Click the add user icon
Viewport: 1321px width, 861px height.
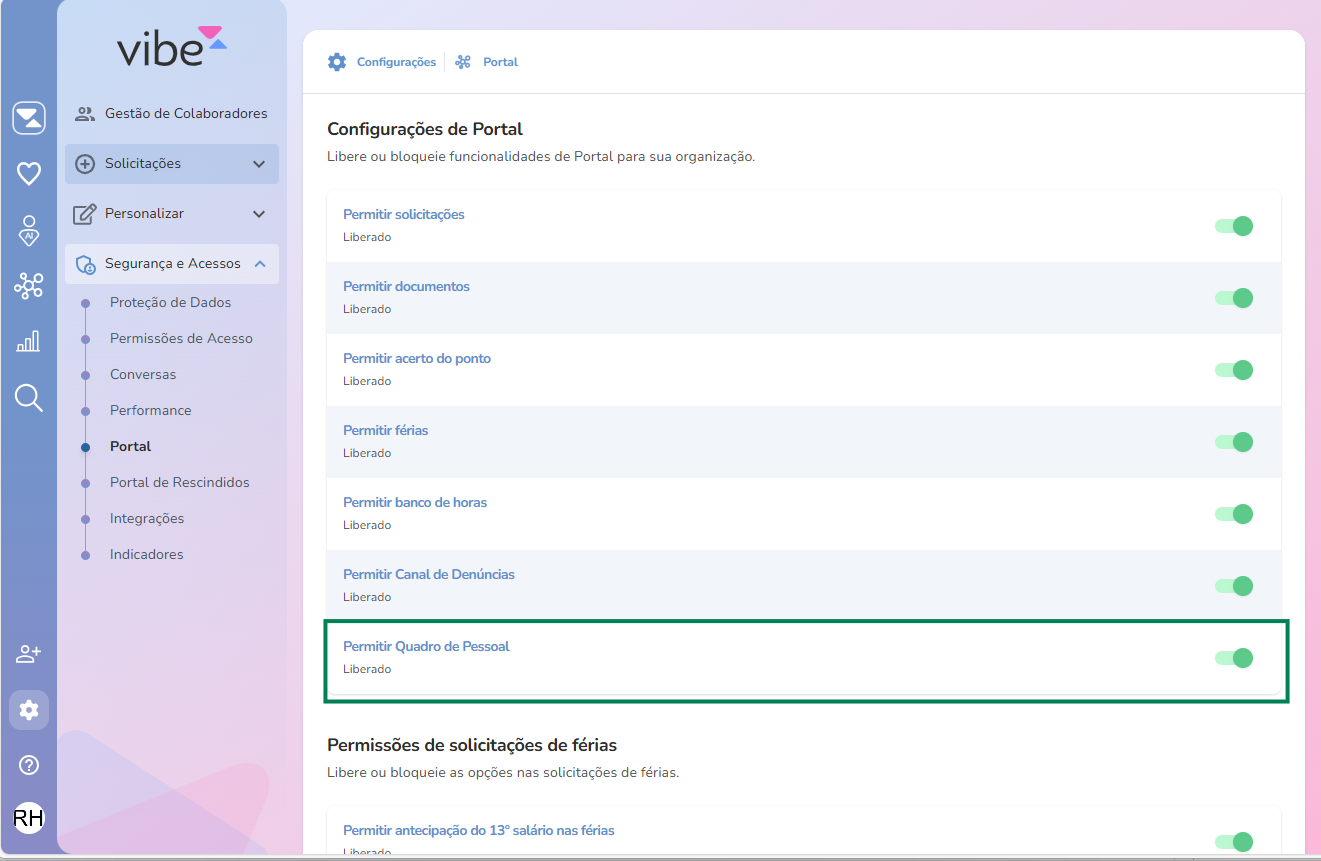29,654
